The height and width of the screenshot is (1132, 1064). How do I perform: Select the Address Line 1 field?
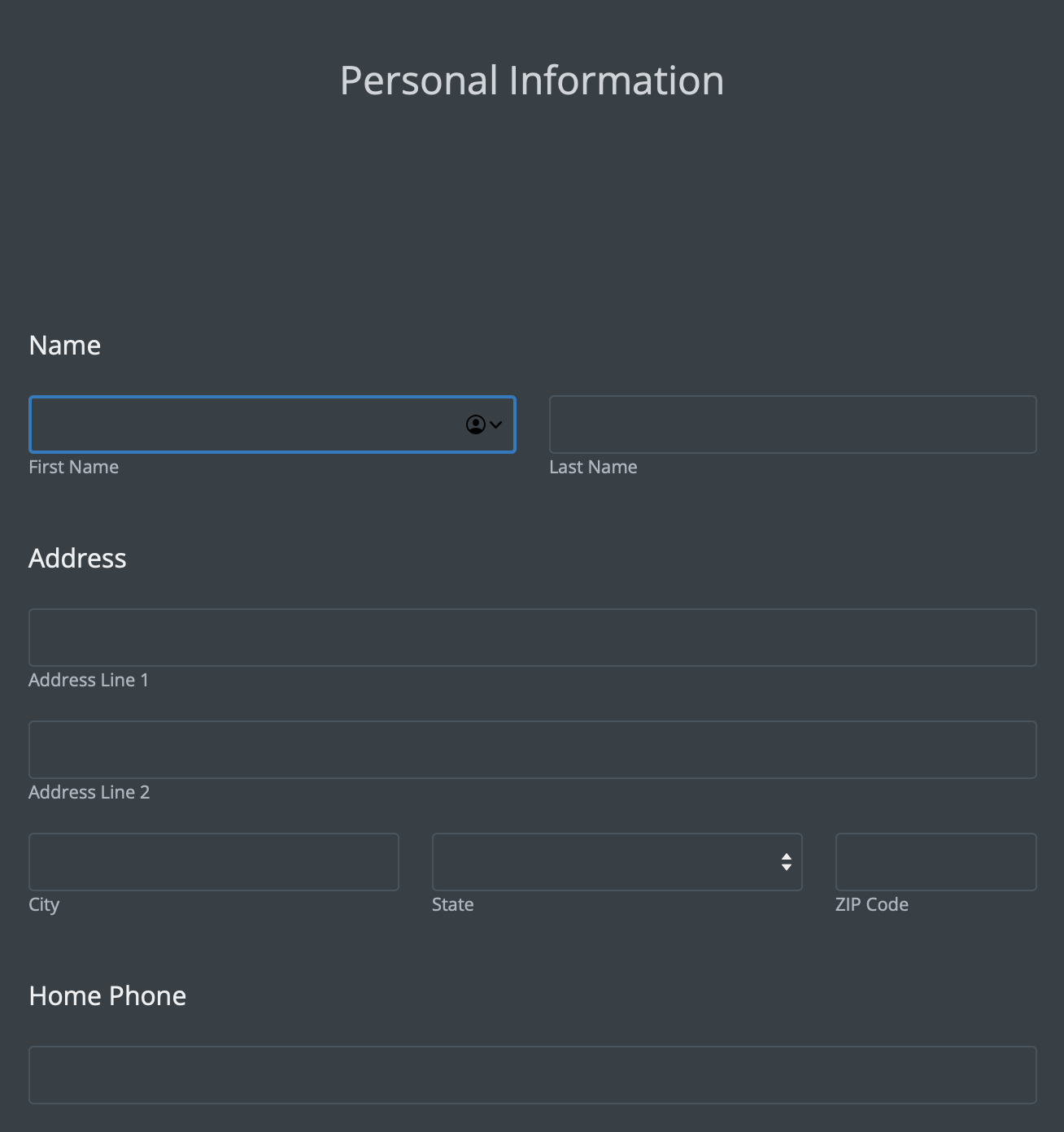point(532,638)
